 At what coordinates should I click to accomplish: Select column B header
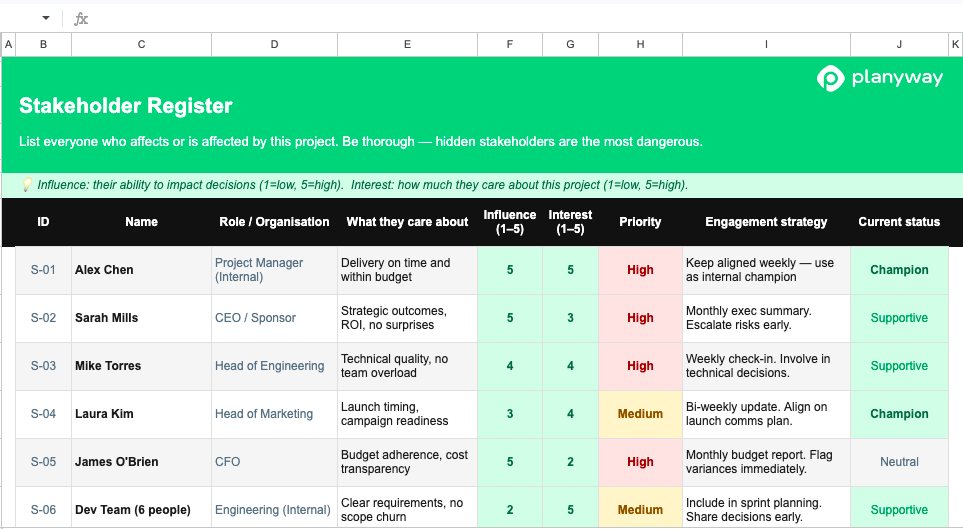pyautogui.click(x=43, y=44)
